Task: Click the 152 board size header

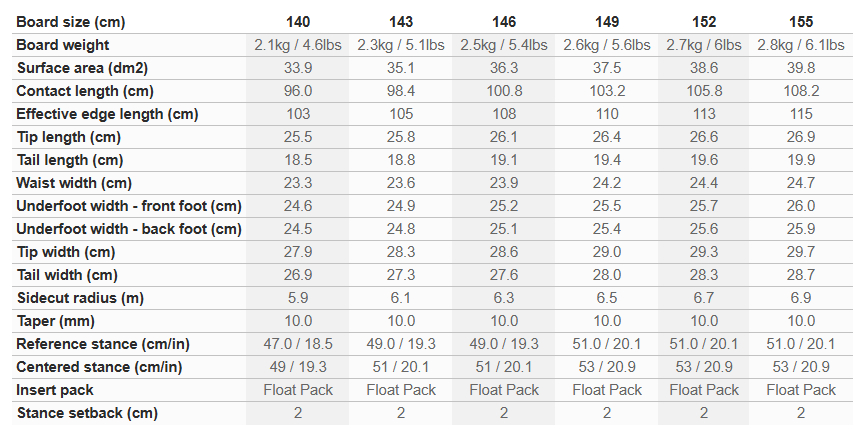Action: tap(703, 21)
